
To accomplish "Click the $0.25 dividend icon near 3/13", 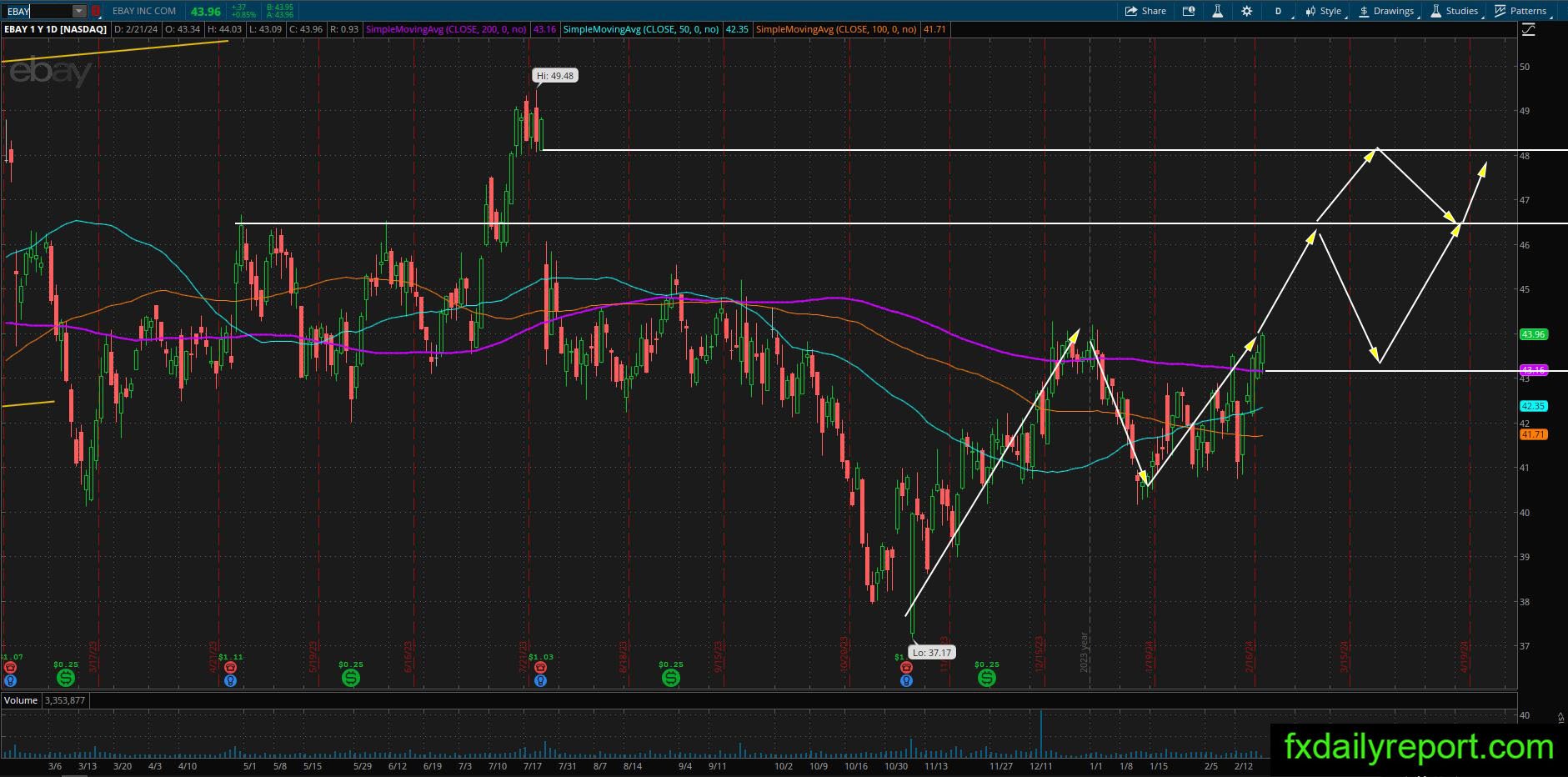I will click(x=65, y=679).
